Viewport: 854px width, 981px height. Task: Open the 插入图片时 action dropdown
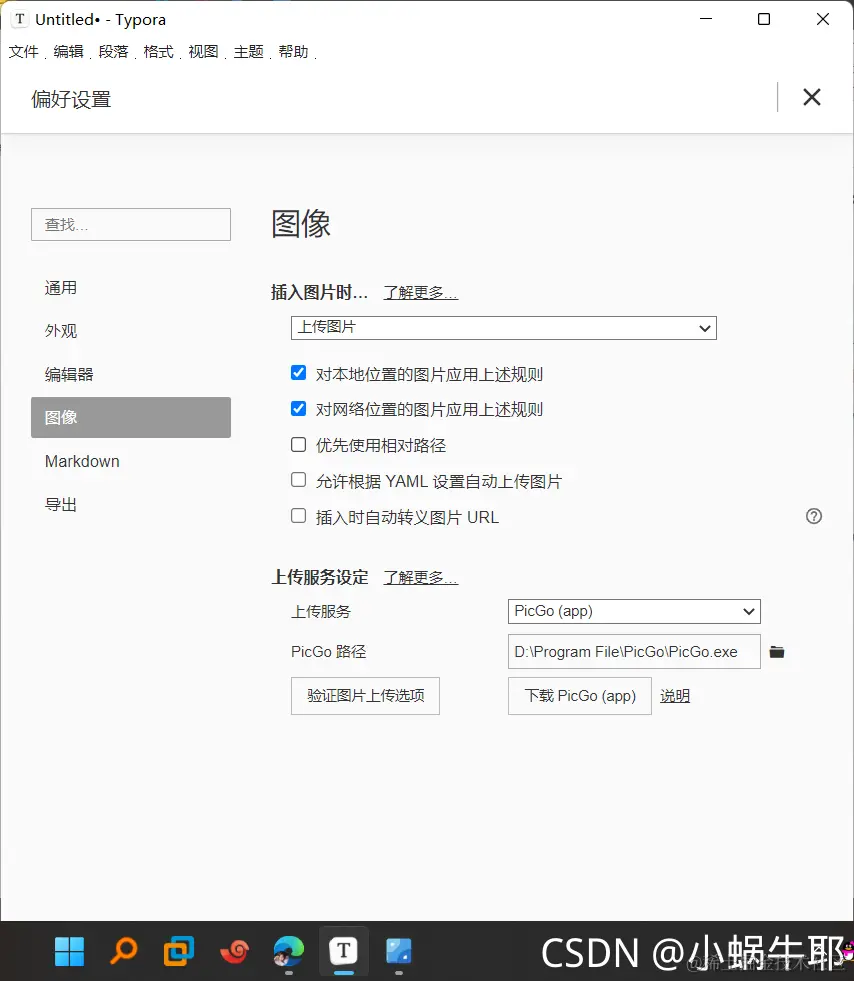pos(503,328)
